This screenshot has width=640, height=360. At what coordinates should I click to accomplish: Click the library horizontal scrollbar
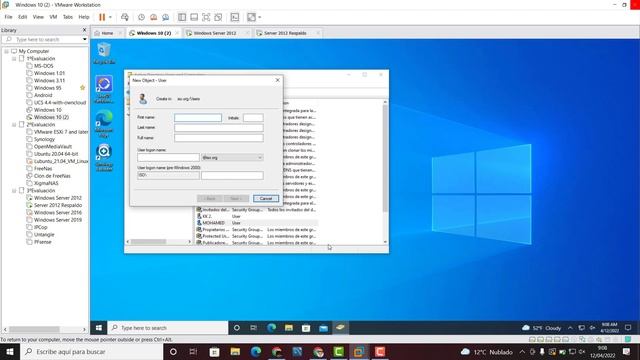point(35,329)
